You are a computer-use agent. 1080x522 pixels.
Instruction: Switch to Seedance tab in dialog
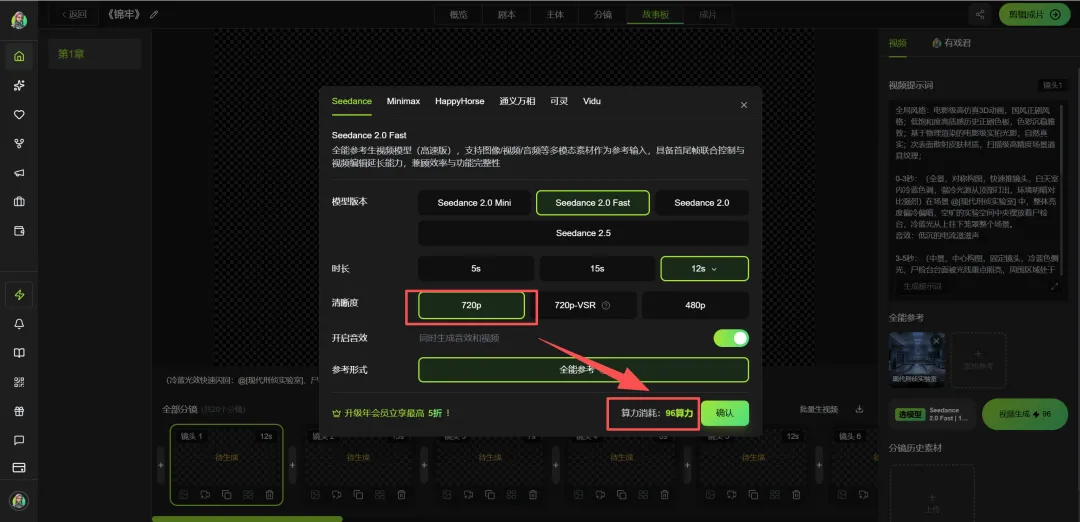[x=352, y=101]
